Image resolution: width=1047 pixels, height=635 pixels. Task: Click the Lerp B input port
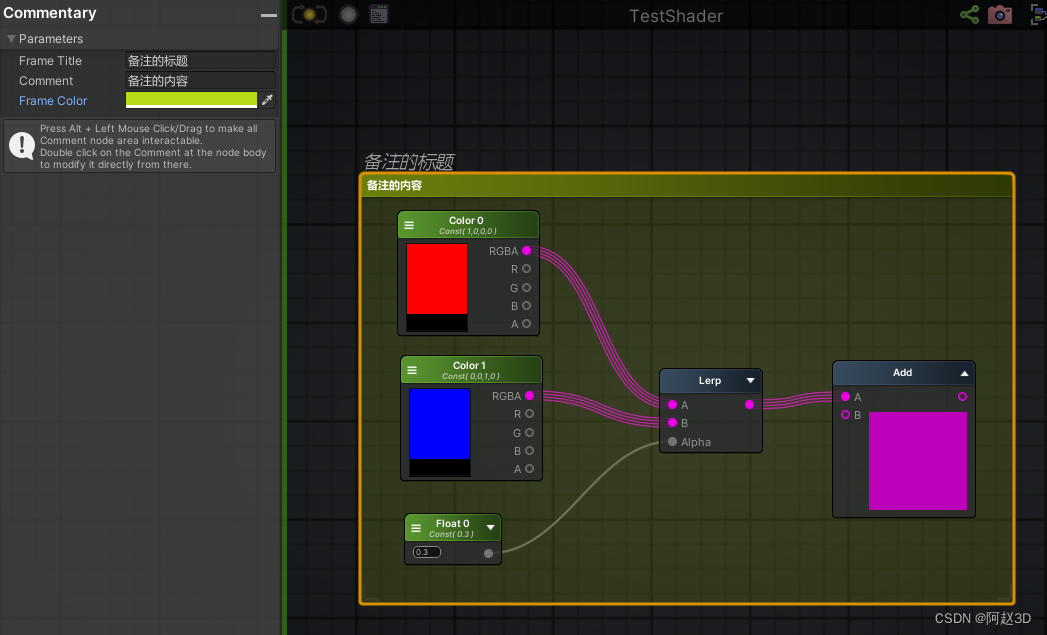tap(672, 422)
